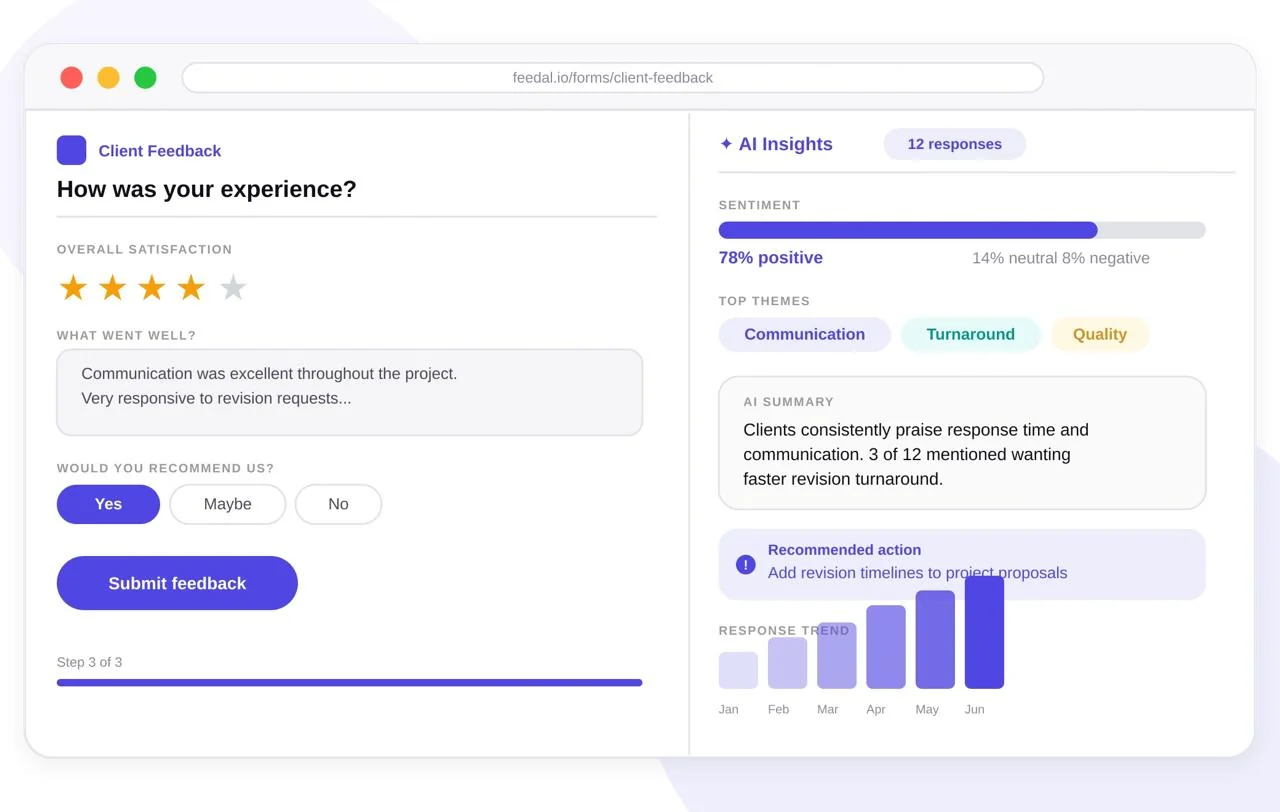
Task: Click the How was your experience heading
Action: click(207, 189)
